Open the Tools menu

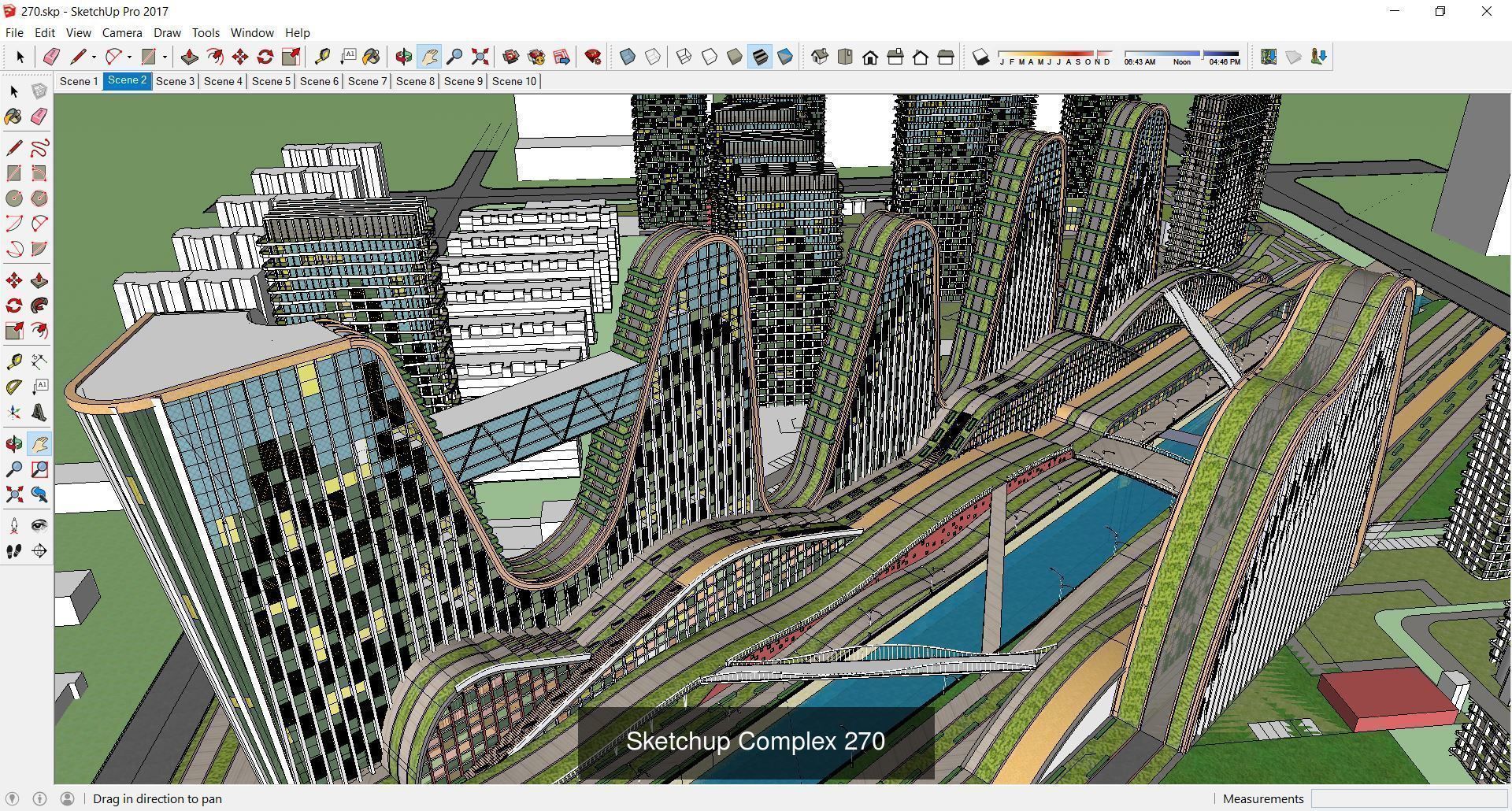point(206,32)
